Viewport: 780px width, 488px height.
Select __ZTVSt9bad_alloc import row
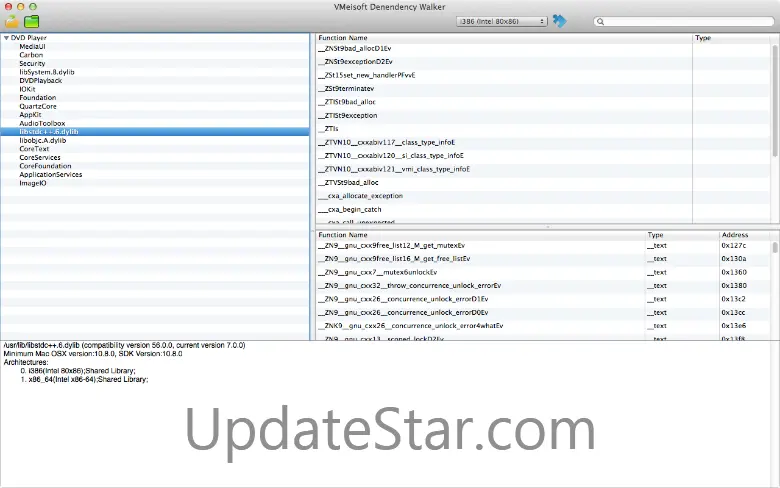[543, 183]
